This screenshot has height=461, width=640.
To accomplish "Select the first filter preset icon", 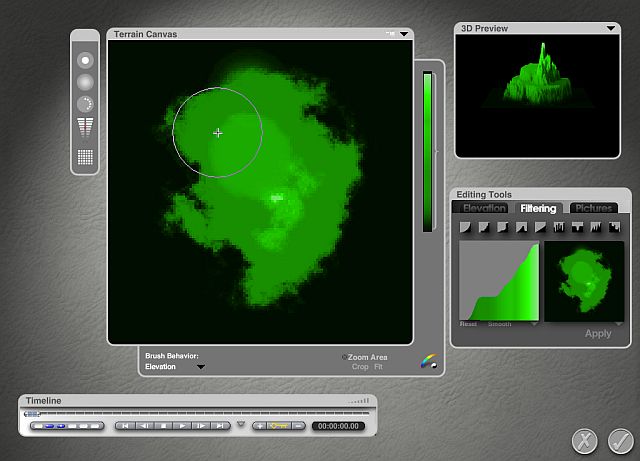I will pyautogui.click(x=465, y=228).
